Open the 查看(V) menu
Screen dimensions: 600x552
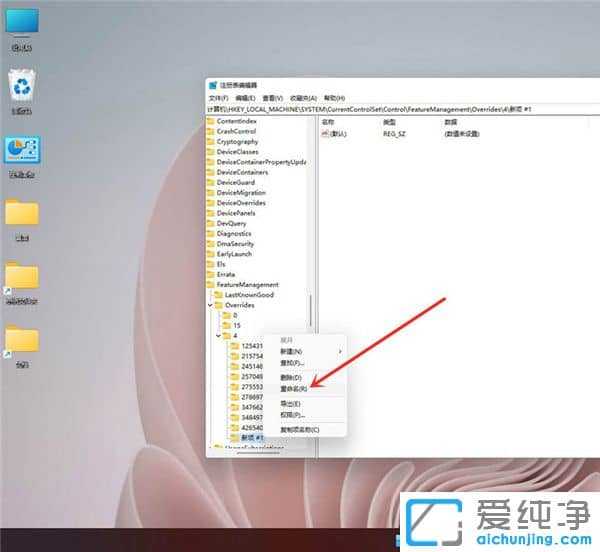click(272, 98)
